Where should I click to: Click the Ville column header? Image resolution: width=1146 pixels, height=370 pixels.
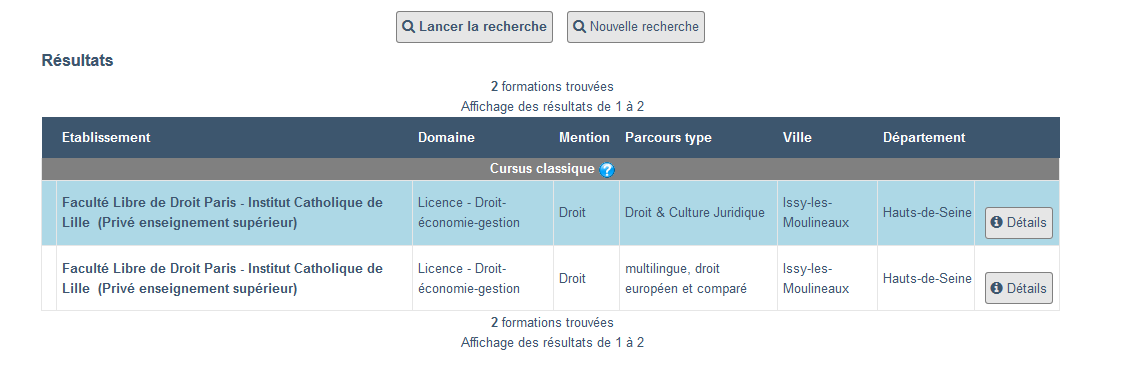pyautogui.click(x=797, y=137)
